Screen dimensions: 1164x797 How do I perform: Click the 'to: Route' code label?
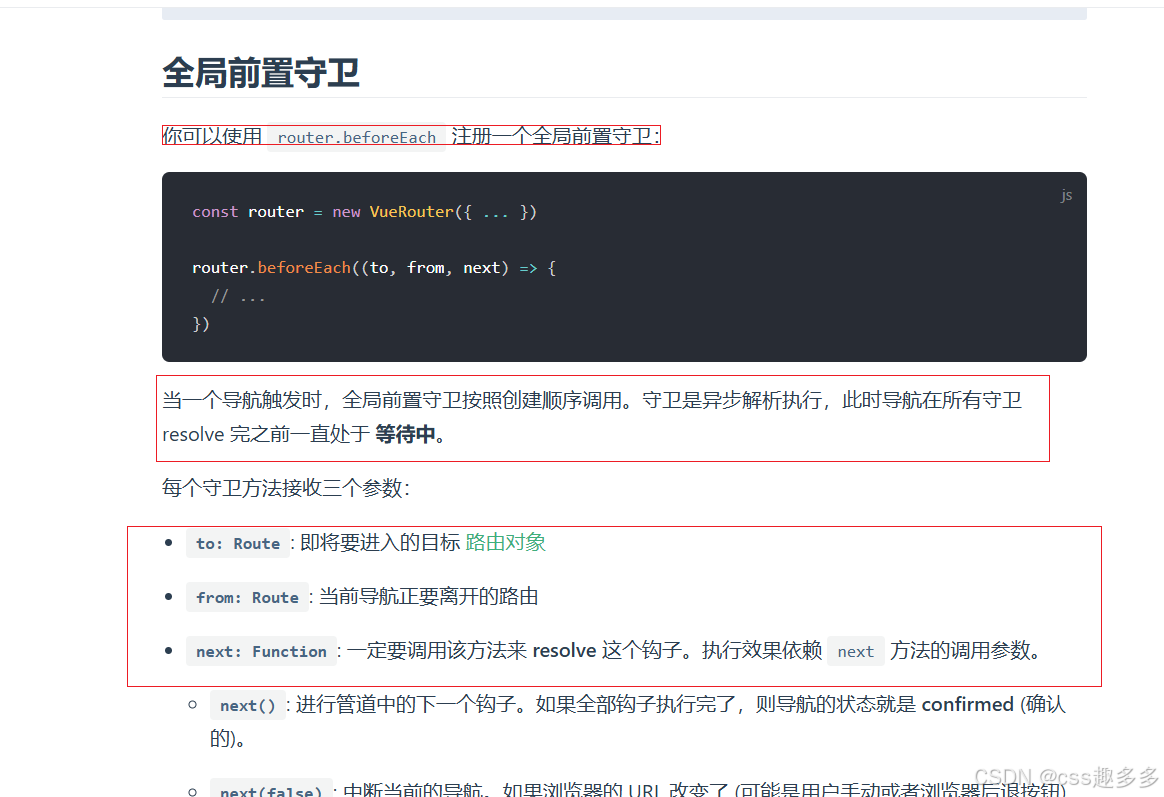pos(238,543)
